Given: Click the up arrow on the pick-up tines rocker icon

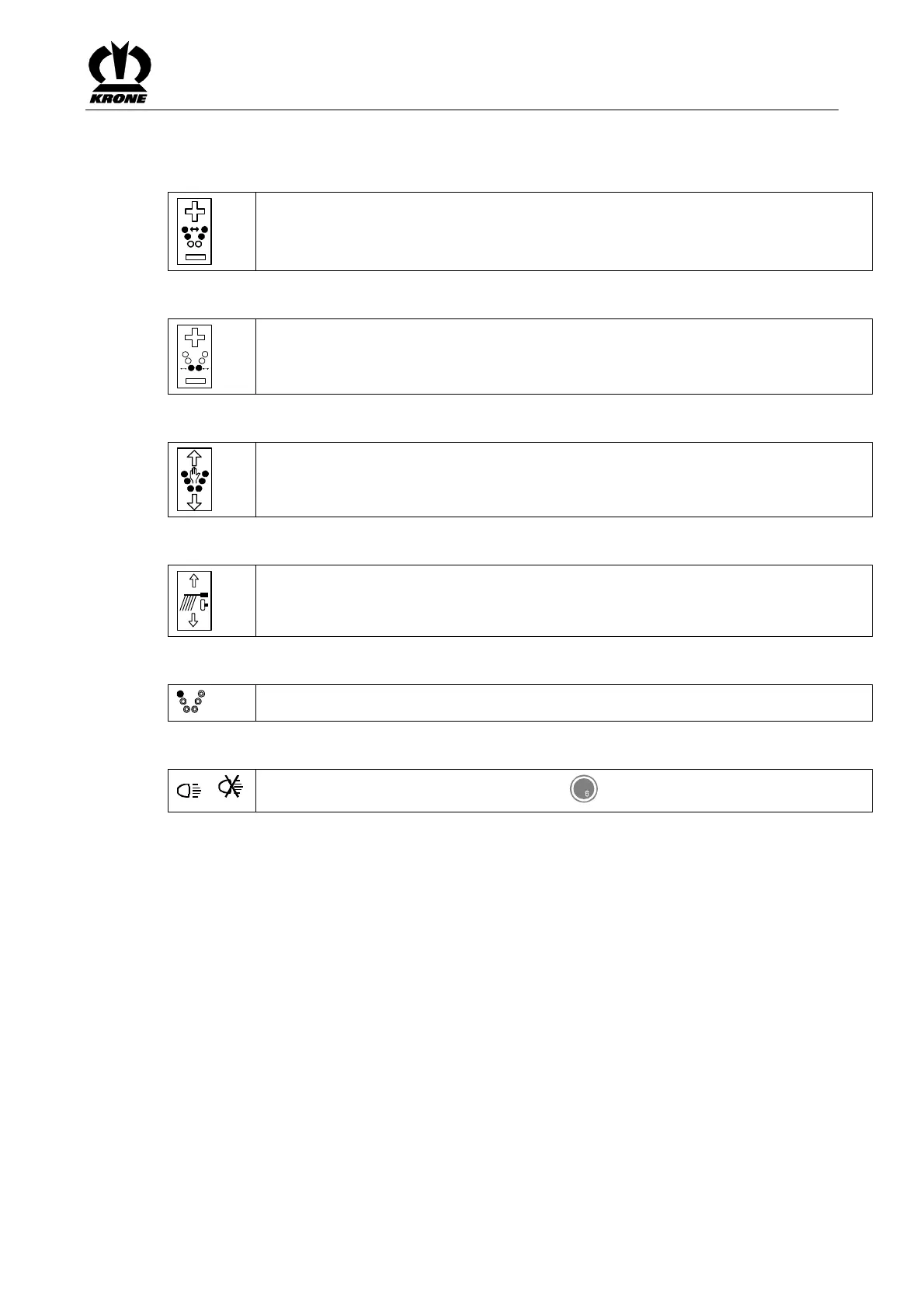Looking at the screenshot, I should [194, 581].
